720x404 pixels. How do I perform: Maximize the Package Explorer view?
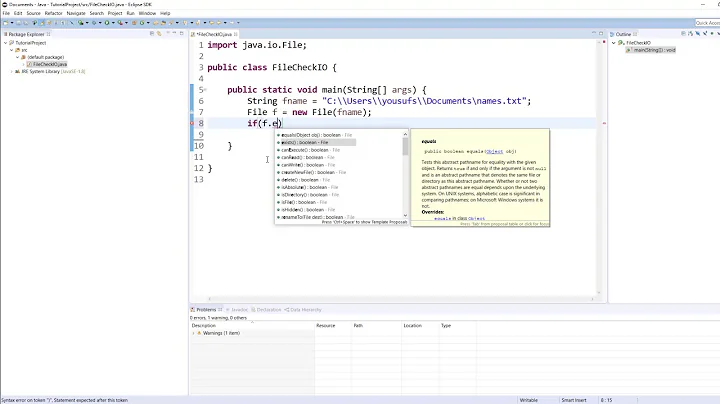tap(181, 34)
